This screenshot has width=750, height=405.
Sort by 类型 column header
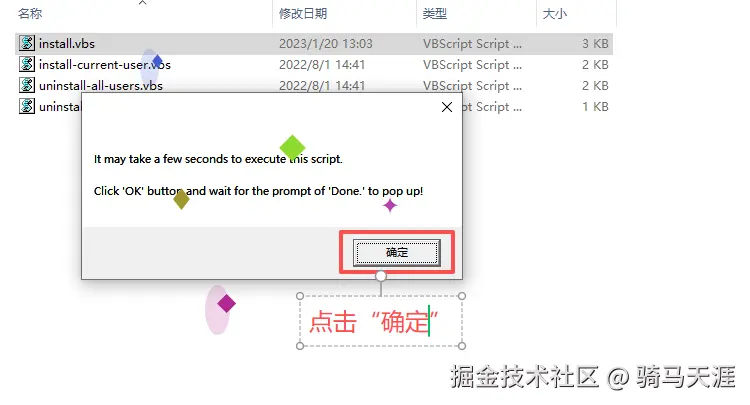click(x=434, y=13)
